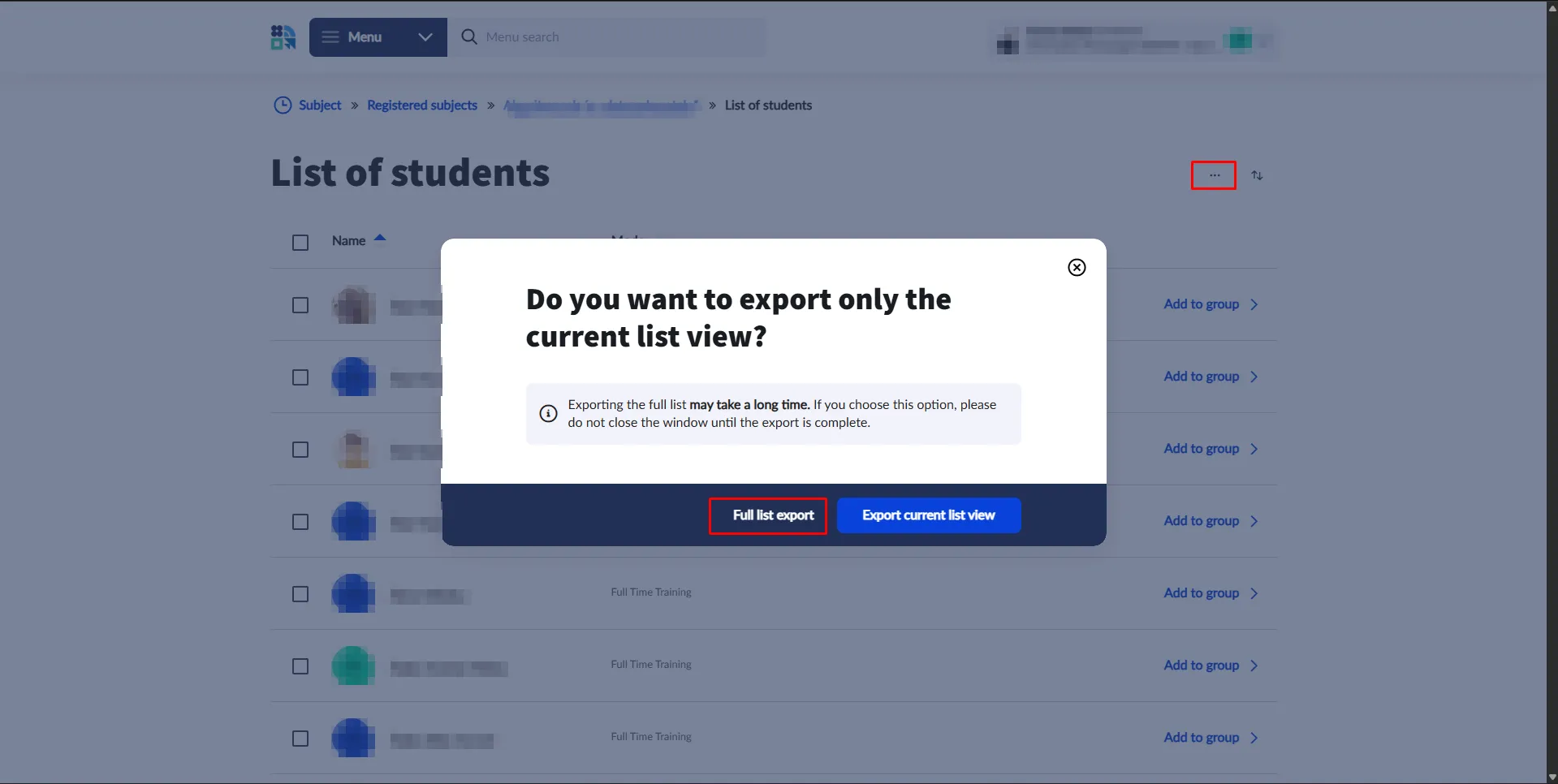Viewport: 1558px width, 784px height.
Task: Open the three-dot more options menu
Action: click(x=1214, y=175)
